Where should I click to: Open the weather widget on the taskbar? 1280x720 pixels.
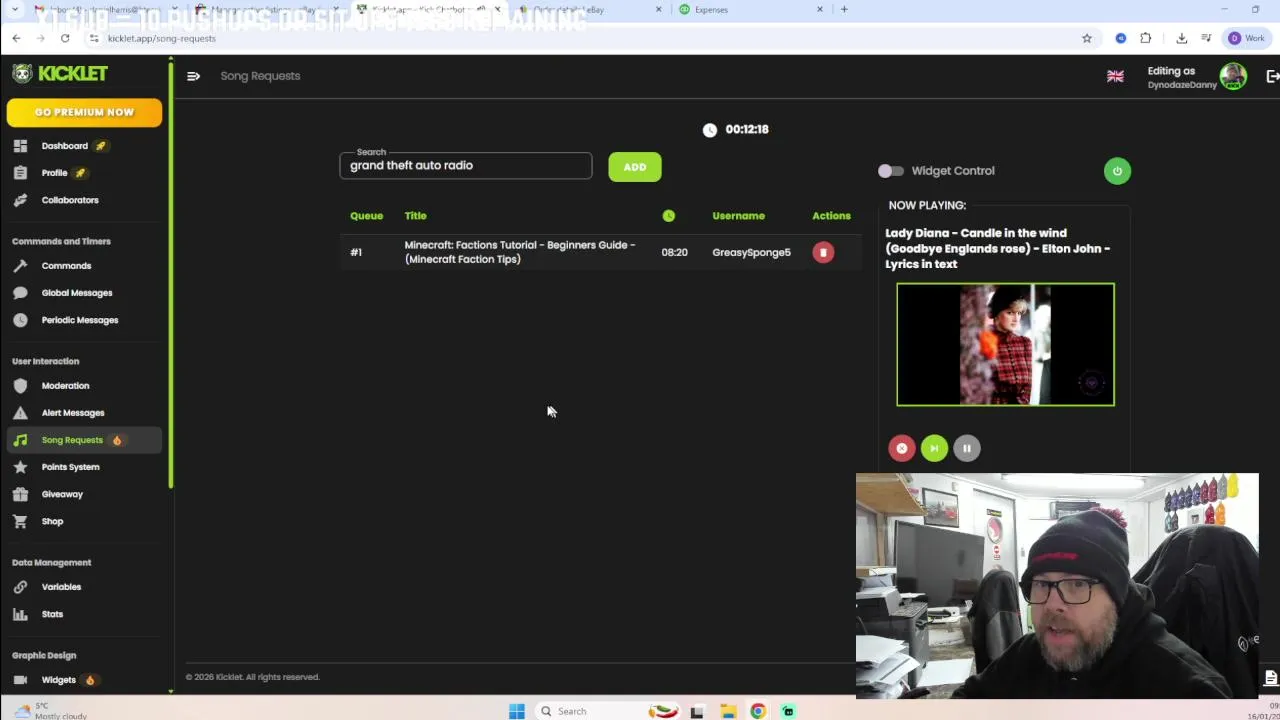50,711
